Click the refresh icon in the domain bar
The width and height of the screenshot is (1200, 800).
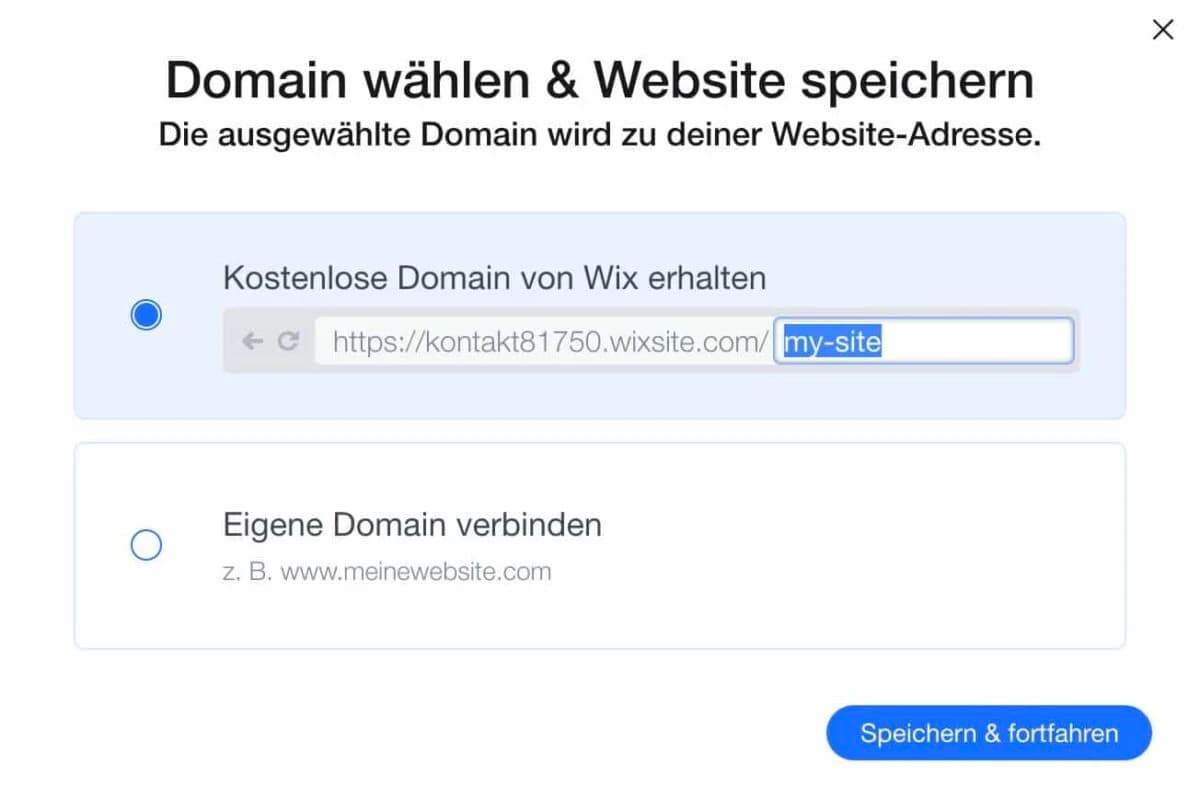click(x=290, y=341)
